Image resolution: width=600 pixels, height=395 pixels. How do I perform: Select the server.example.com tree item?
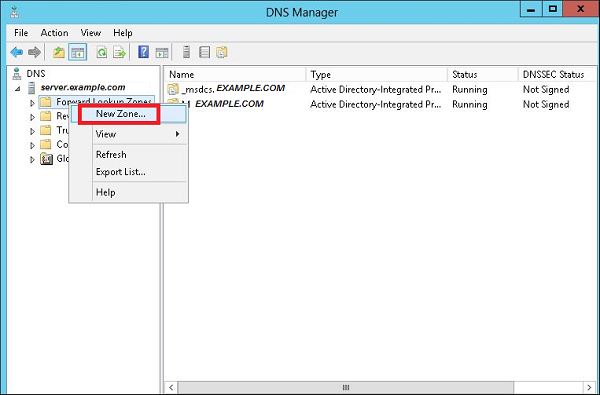coord(83,87)
